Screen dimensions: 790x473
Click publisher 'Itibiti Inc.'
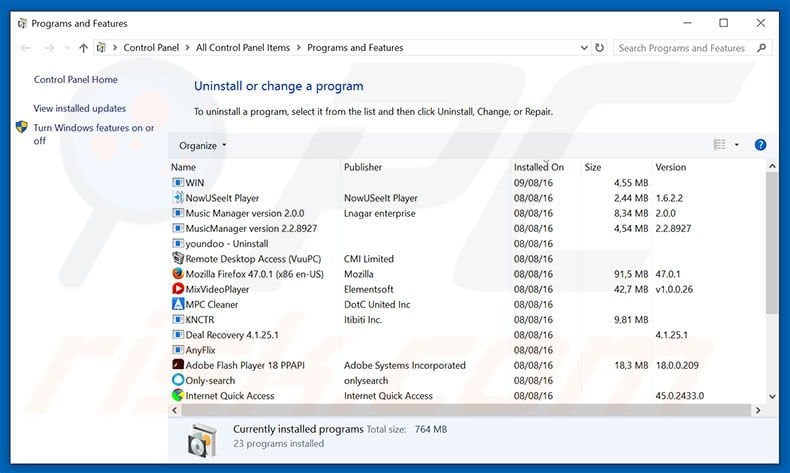coord(363,319)
